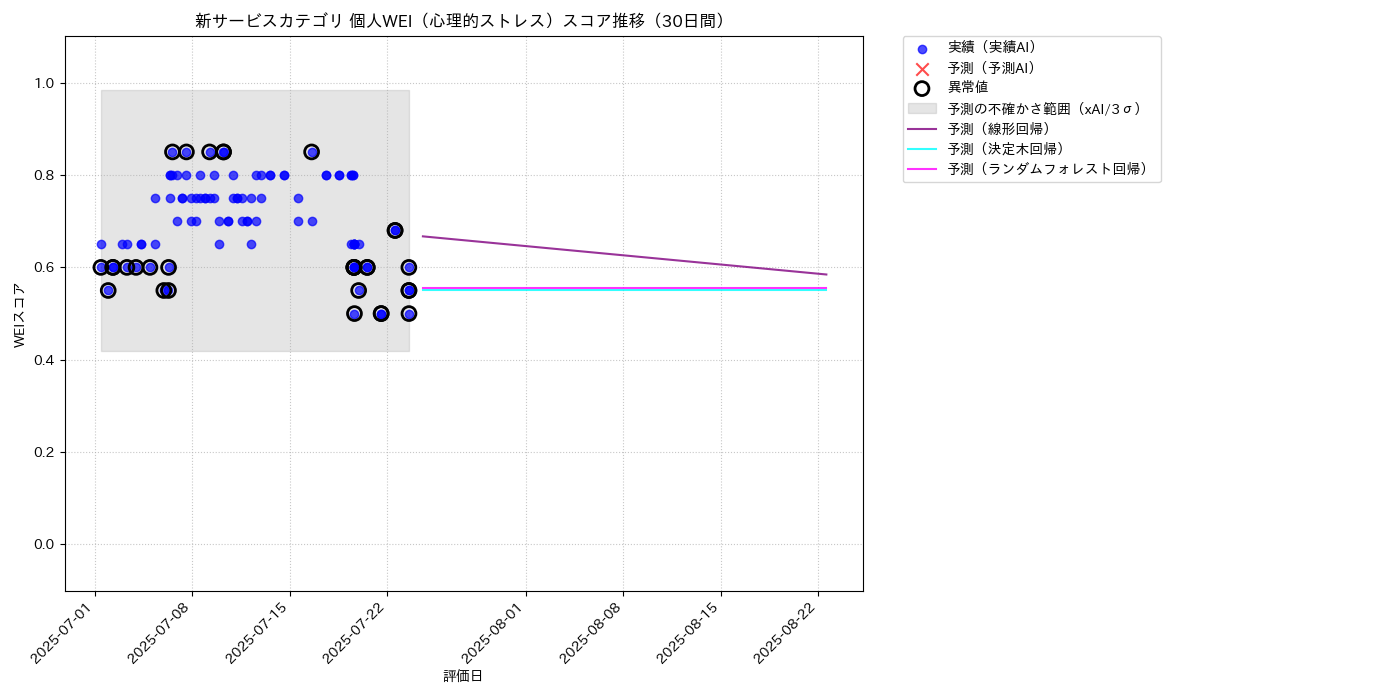This screenshot has height=700, width=1400.
Task: Select the magenta ランダムフォレスト回帰 line sample in legend
Action: click(922, 170)
